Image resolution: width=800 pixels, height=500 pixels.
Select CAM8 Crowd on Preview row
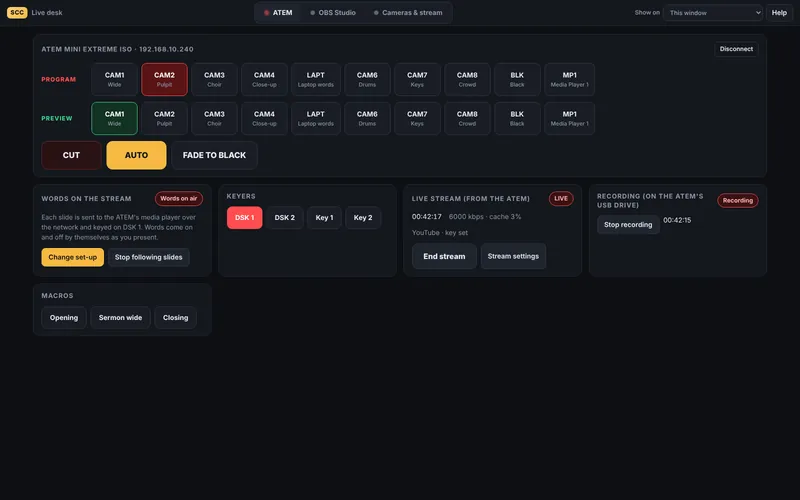[x=467, y=118]
